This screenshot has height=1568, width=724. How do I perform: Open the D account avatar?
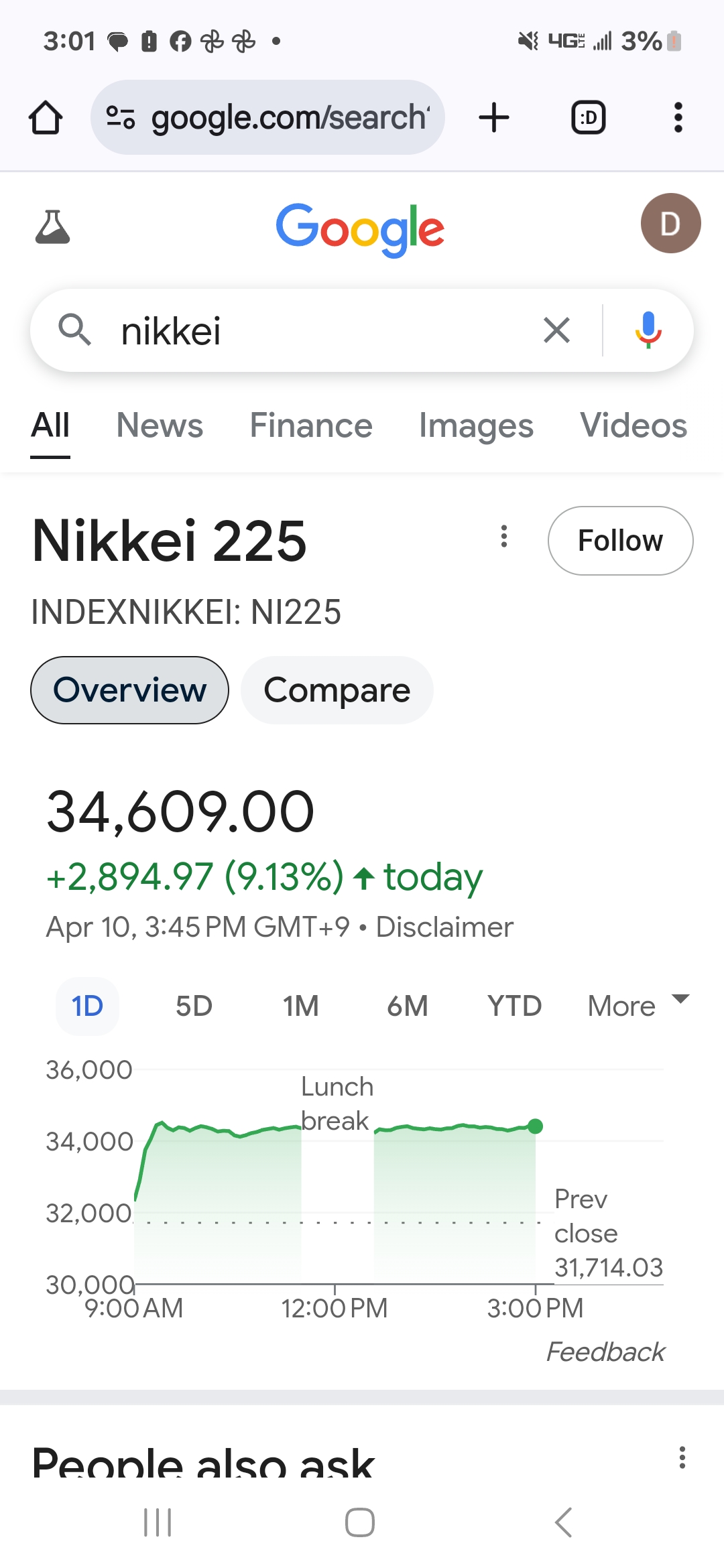[x=670, y=223]
